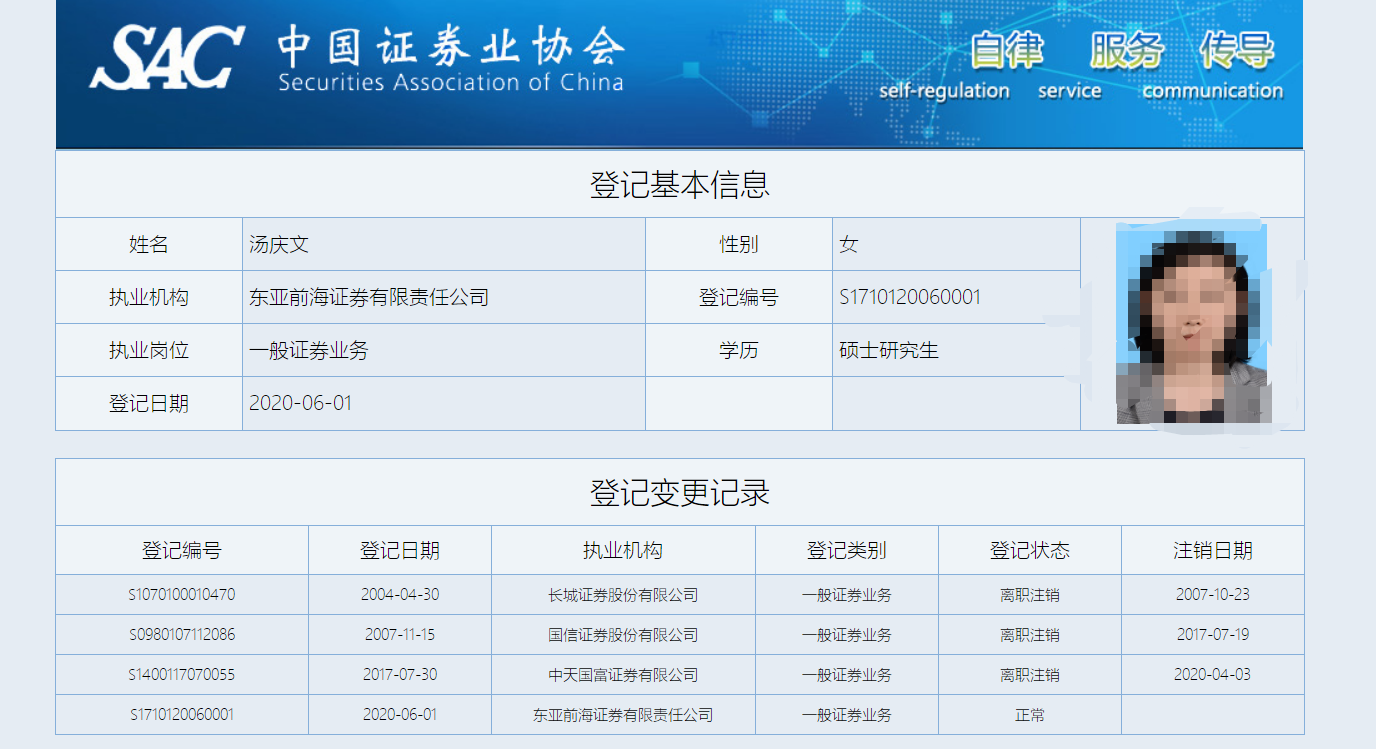Select education value 硕士研究生
Viewport: 1376px width, 749px height.
(x=889, y=351)
